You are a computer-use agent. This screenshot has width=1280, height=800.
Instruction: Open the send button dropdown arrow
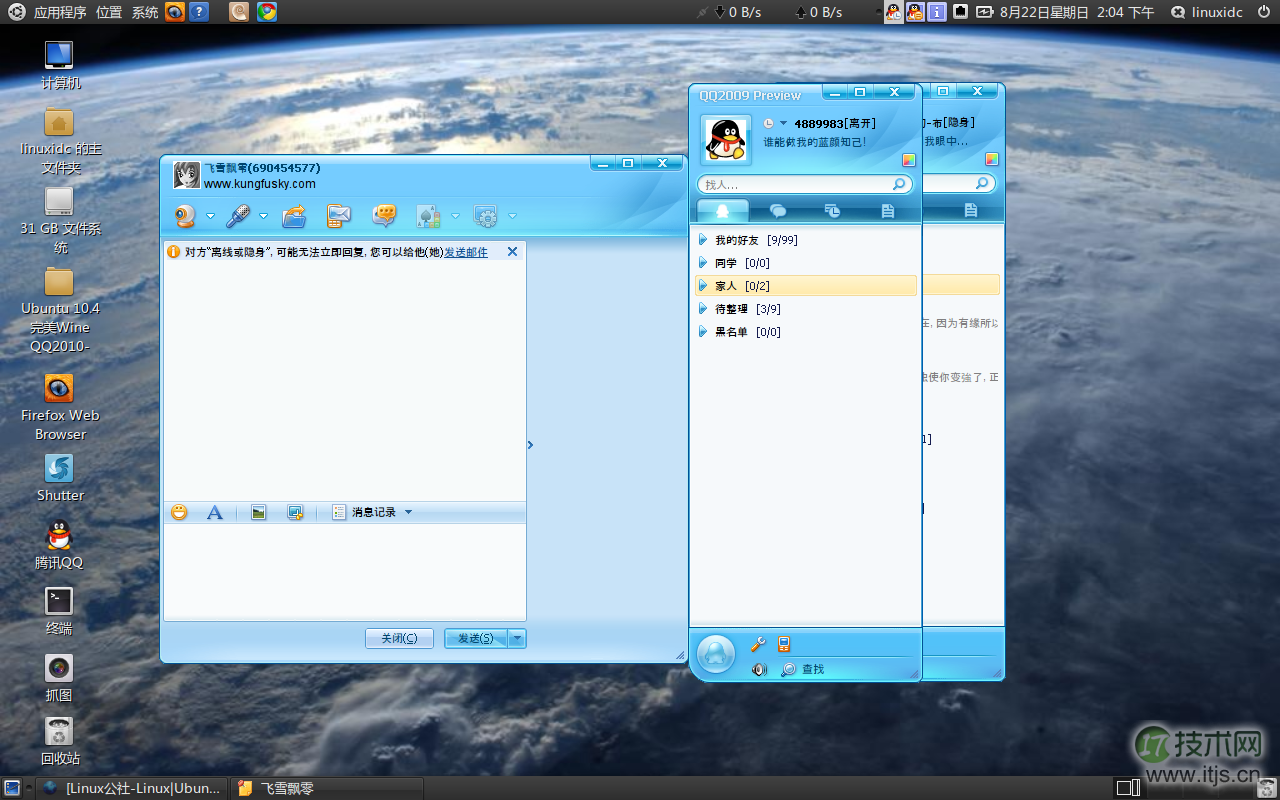517,638
